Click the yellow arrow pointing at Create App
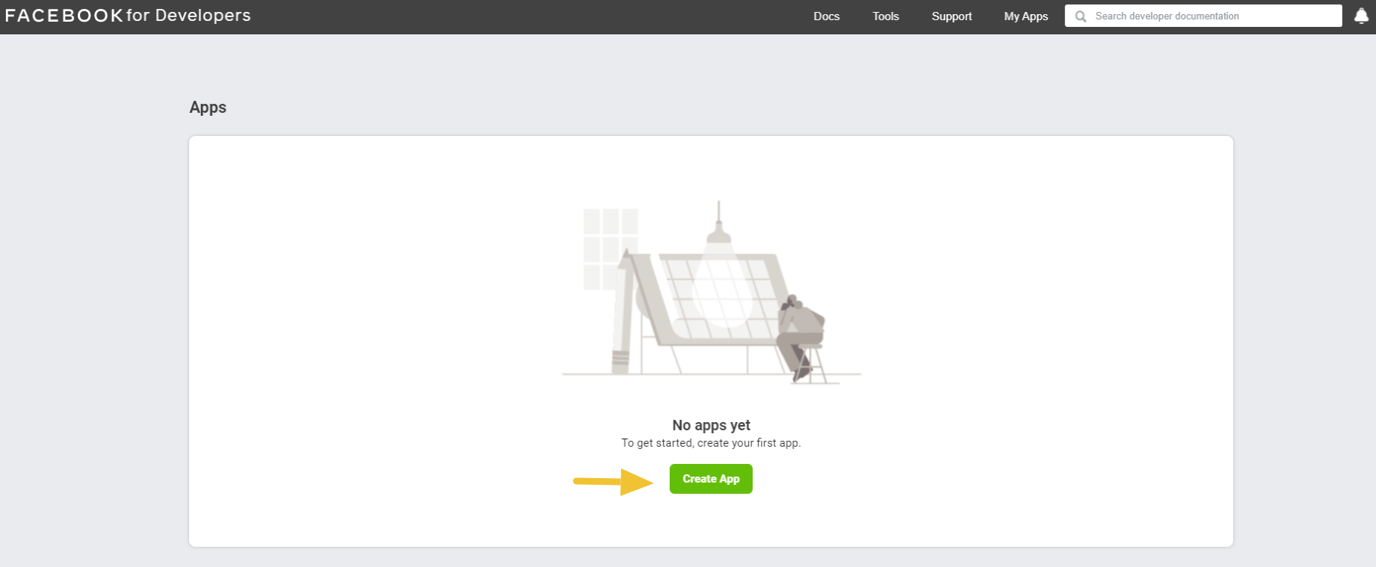Screen dimensions: 1376x567 click(x=612, y=481)
